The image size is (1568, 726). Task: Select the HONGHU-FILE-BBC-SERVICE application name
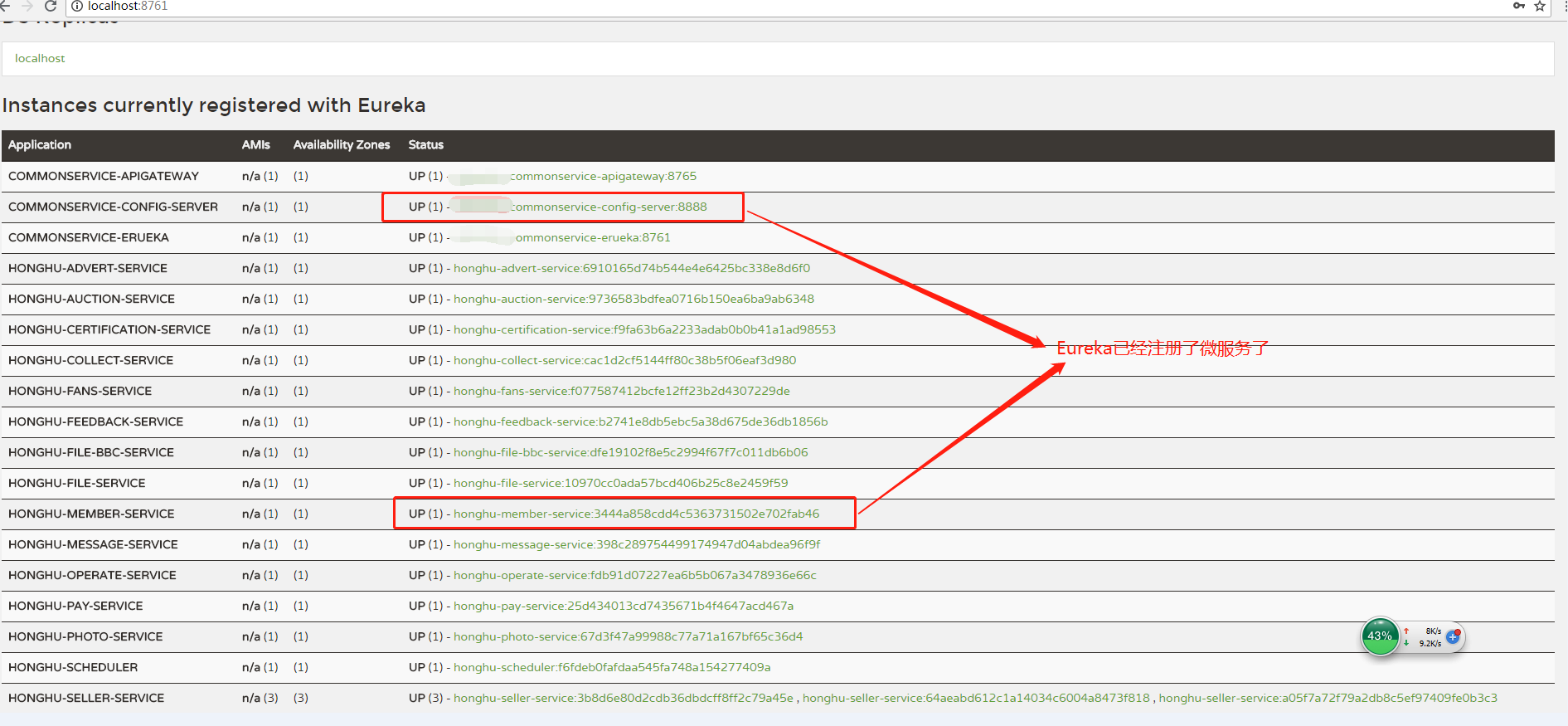[91, 452]
